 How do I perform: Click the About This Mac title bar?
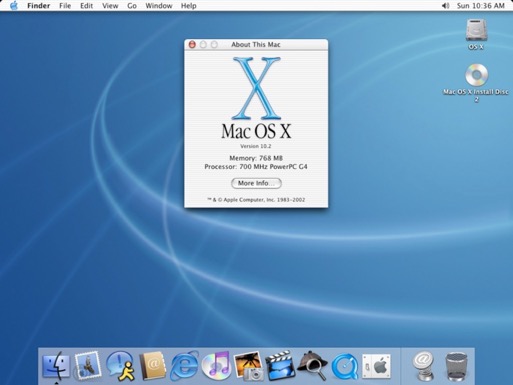[256, 45]
